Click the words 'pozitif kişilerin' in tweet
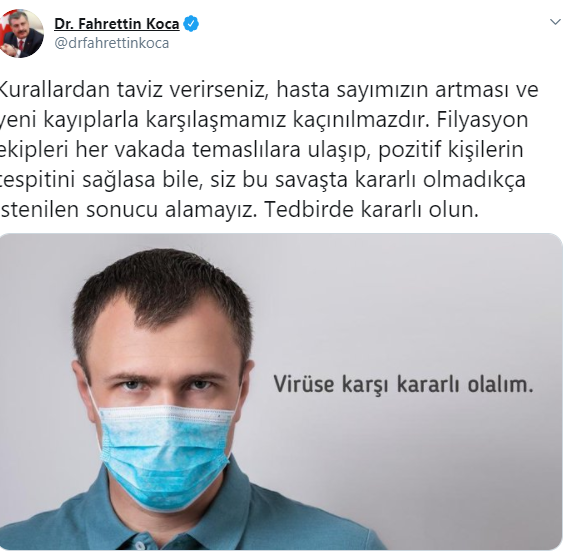 coord(451,150)
